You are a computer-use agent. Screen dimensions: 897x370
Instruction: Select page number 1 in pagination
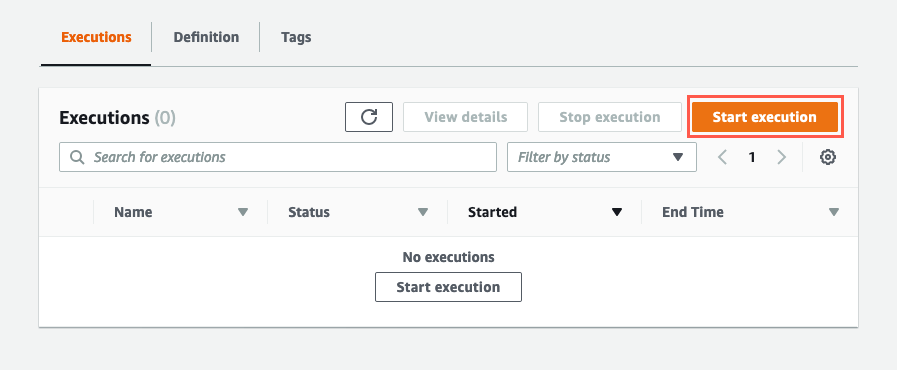point(752,157)
